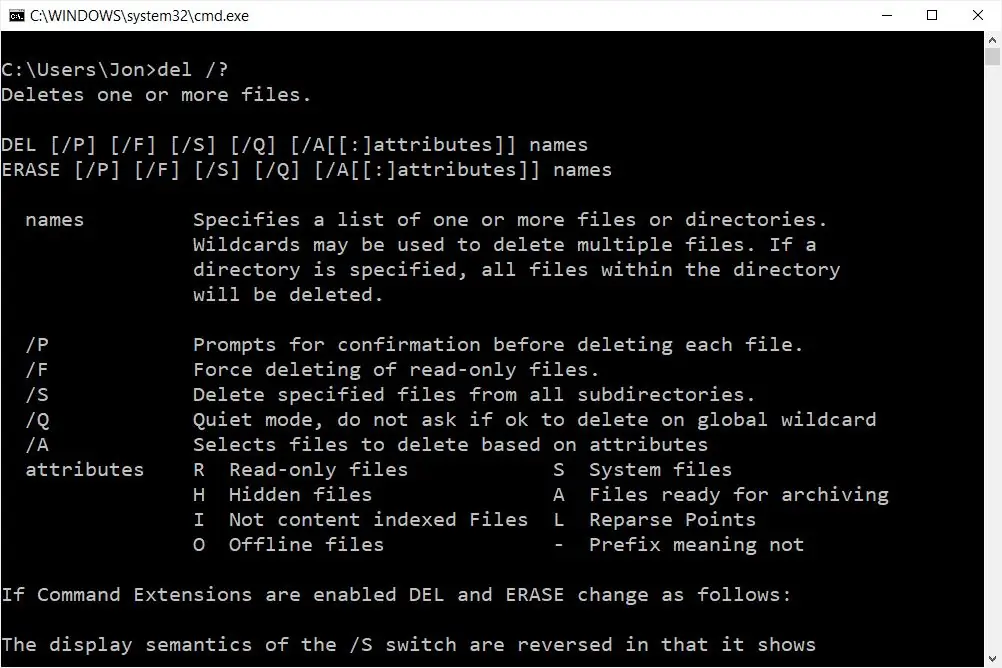Click the minimize window button
This screenshot has height=668, width=1002.
pos(886,15)
